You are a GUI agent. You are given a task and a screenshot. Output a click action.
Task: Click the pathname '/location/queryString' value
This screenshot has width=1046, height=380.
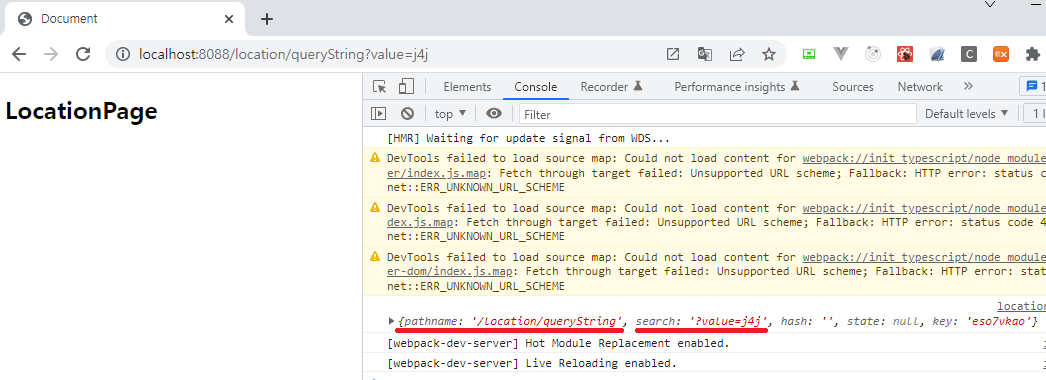pyautogui.click(x=546, y=322)
